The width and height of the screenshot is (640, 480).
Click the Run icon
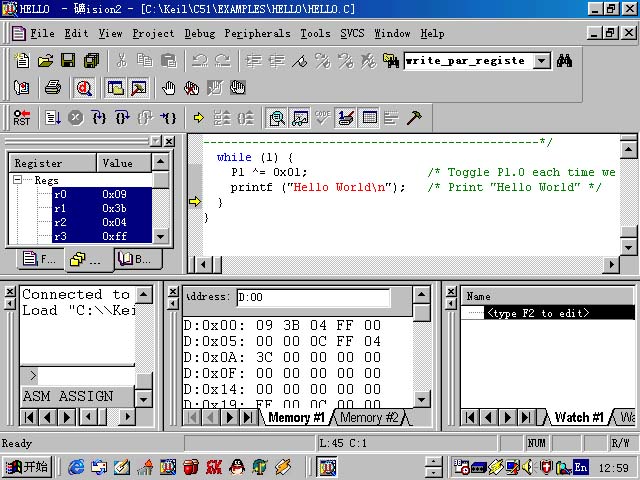coord(53,118)
